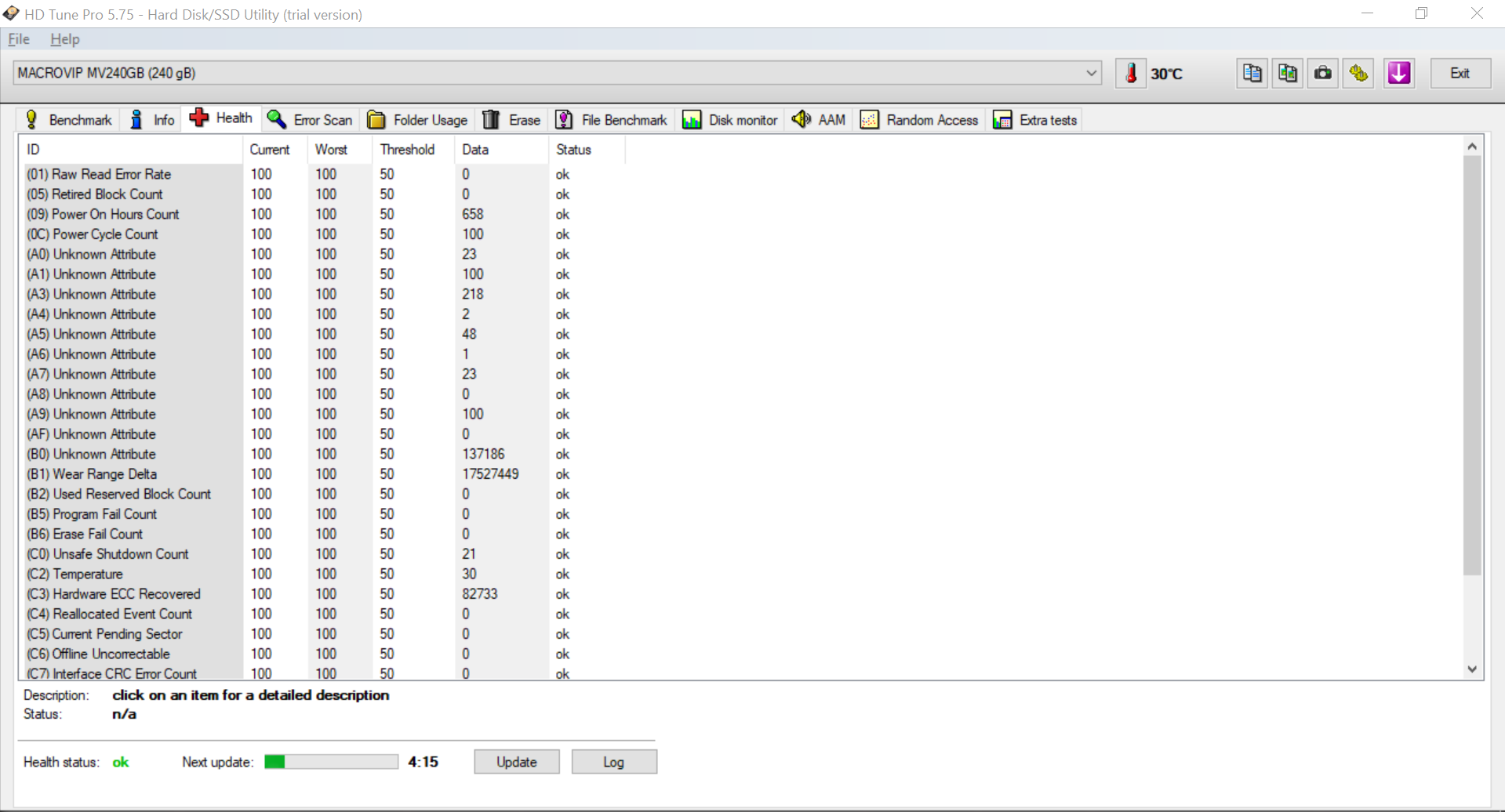1505x812 pixels.
Task: Click the Data column header
Action: tap(502, 150)
